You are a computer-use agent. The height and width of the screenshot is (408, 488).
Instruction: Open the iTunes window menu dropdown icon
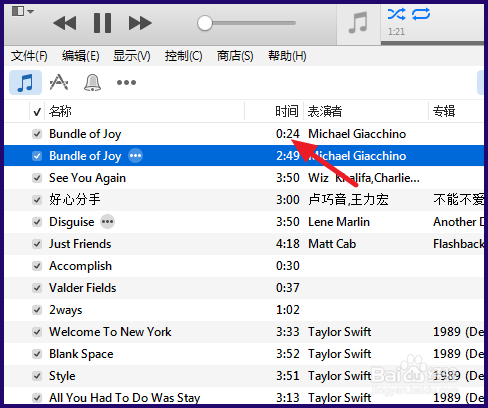[x=23, y=11]
